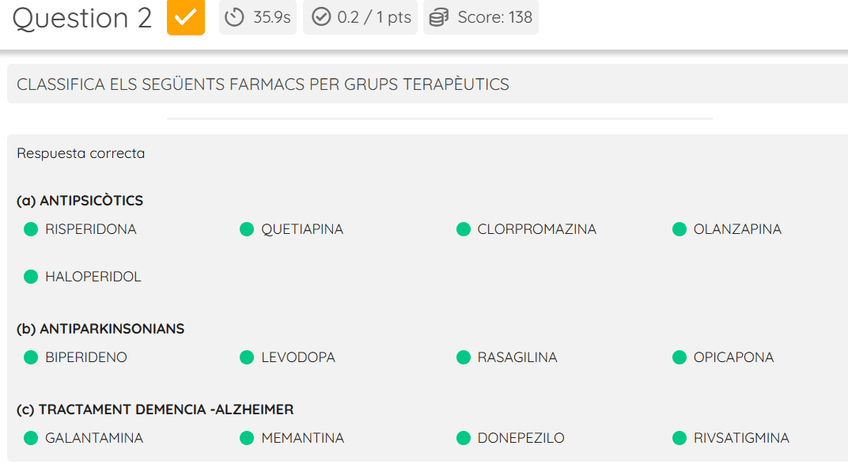848x471 pixels.
Task: Click the Score: 138 badge text
Action: click(494, 18)
